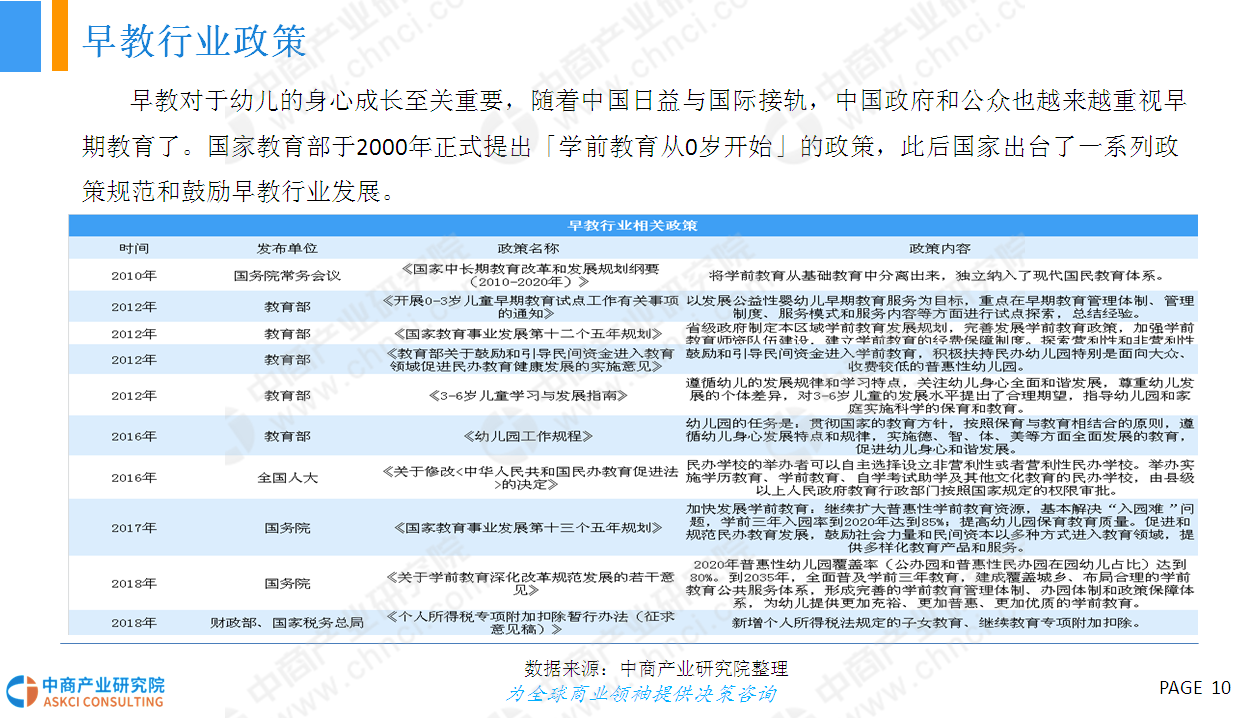Click the data source text 中商产业研究院整理
1250x718 pixels.
click(x=655, y=668)
